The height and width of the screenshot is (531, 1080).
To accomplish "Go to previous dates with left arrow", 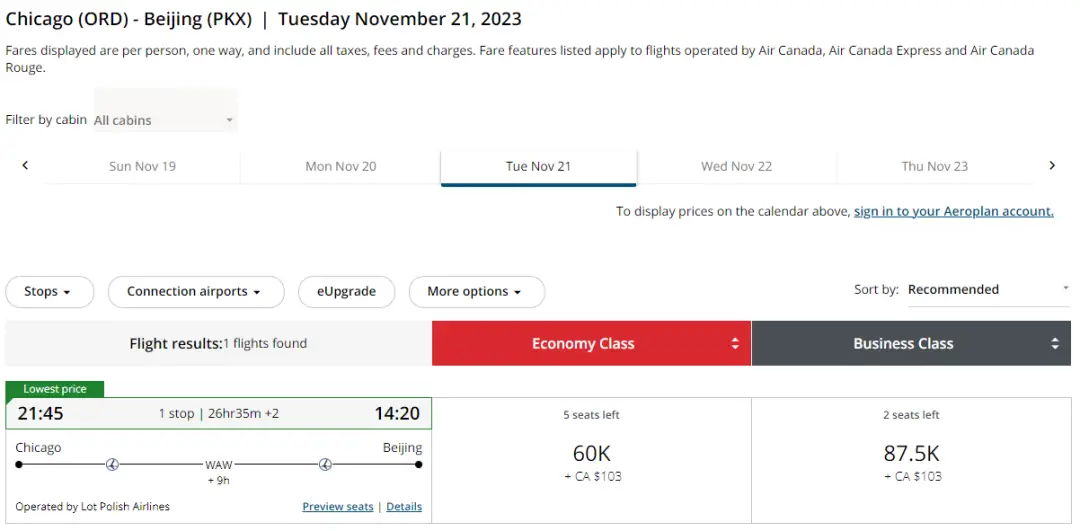I will [x=25, y=165].
